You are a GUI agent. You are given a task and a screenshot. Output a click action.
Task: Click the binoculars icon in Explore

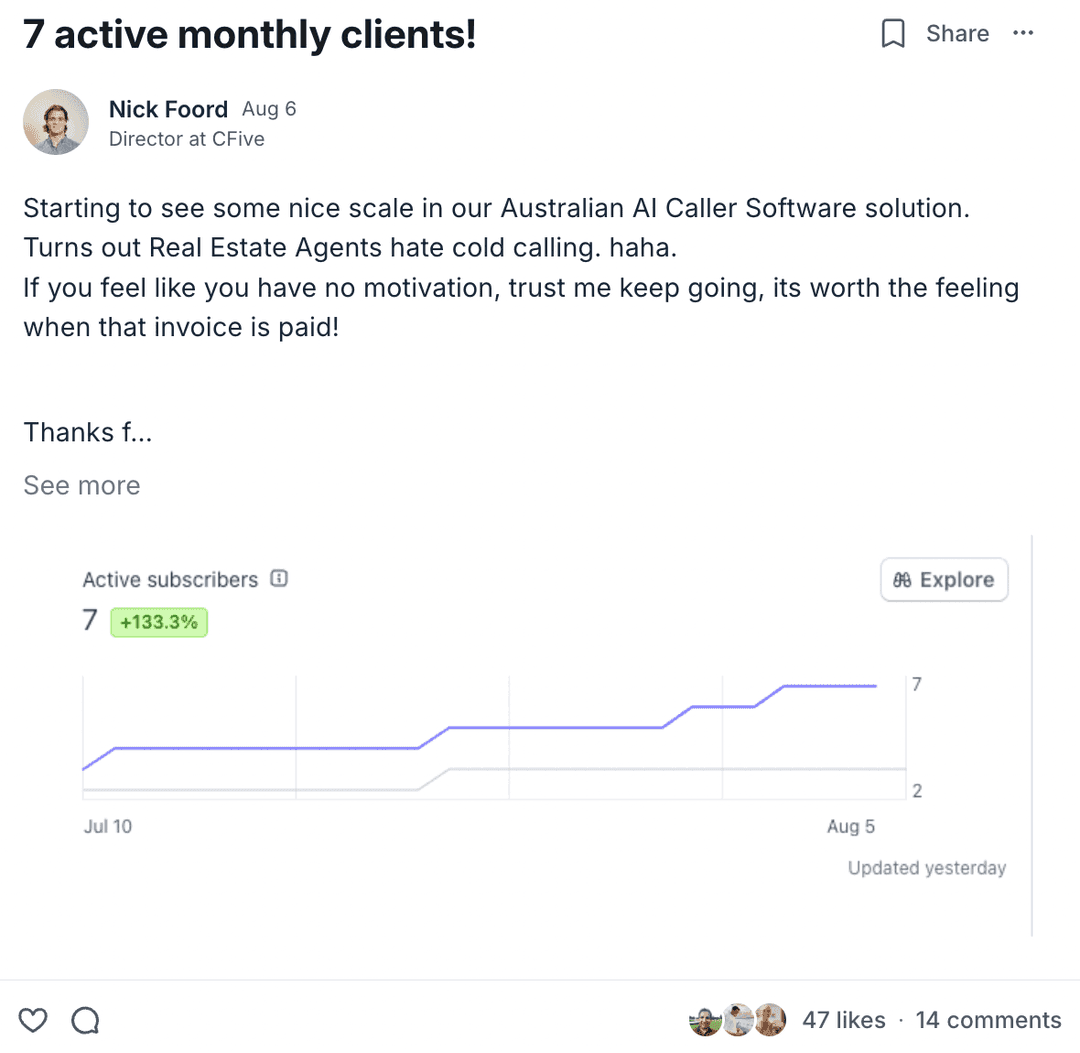(x=902, y=580)
